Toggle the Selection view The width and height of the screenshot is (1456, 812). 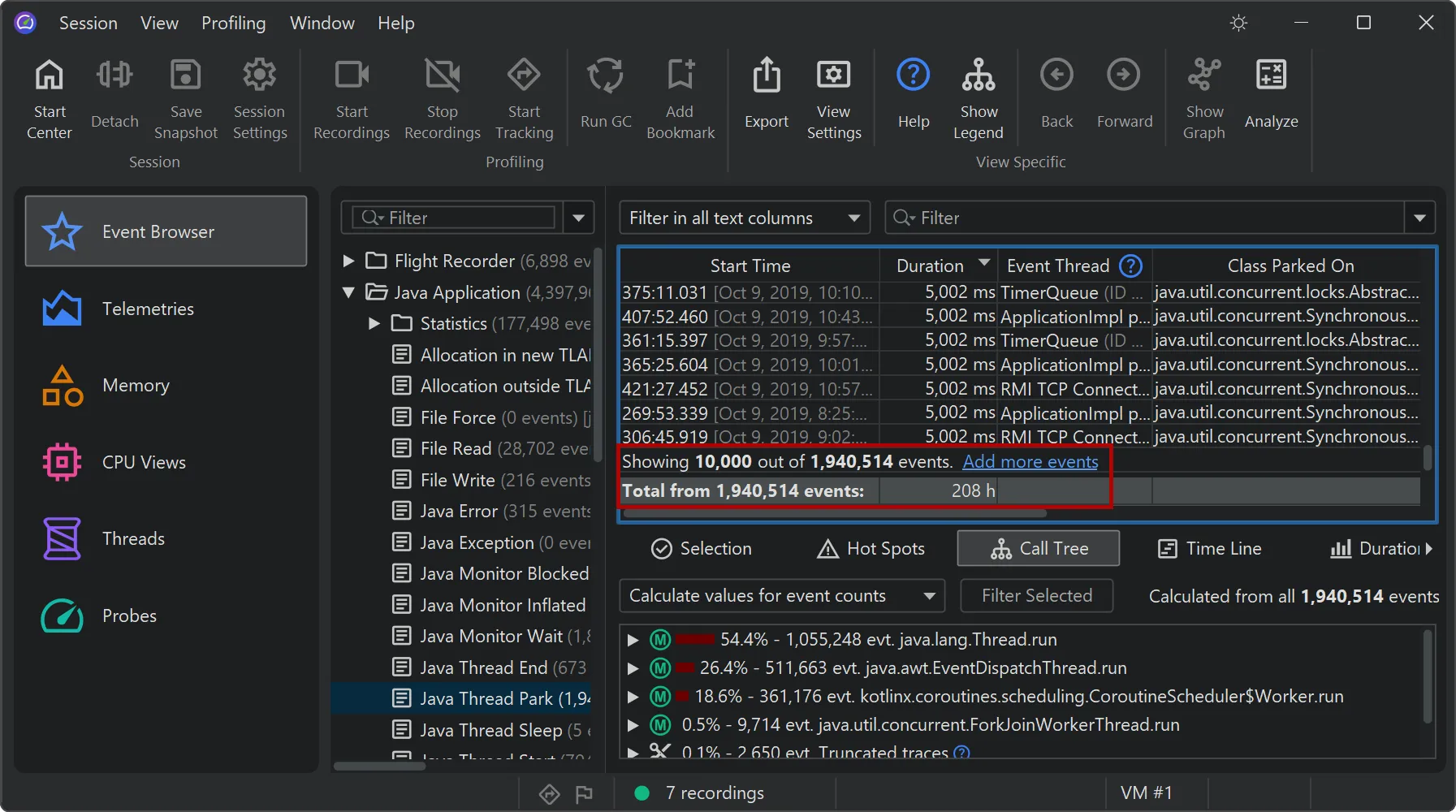click(x=701, y=548)
